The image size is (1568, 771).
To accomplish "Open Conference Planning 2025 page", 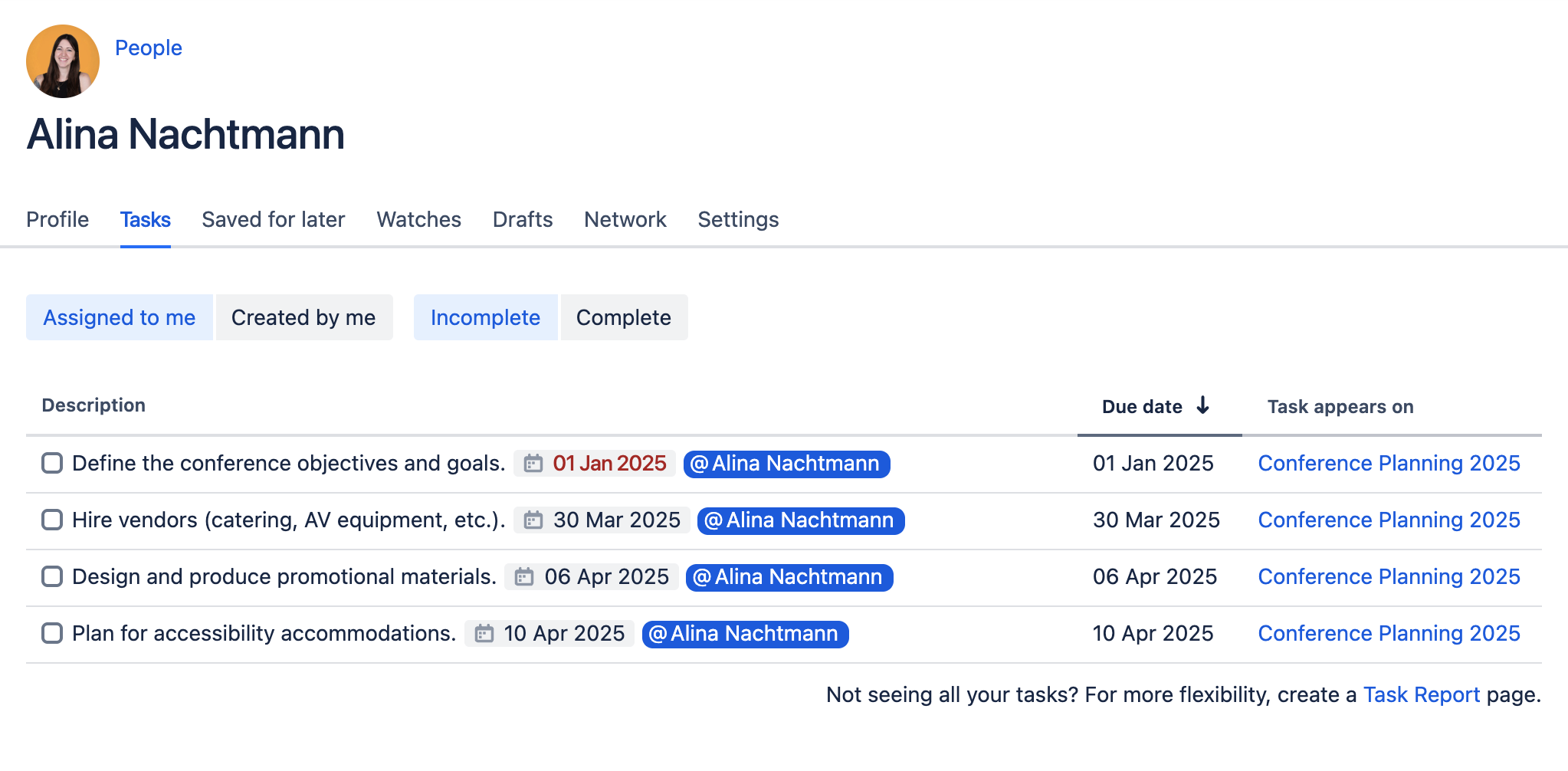I will pyautogui.click(x=1389, y=463).
